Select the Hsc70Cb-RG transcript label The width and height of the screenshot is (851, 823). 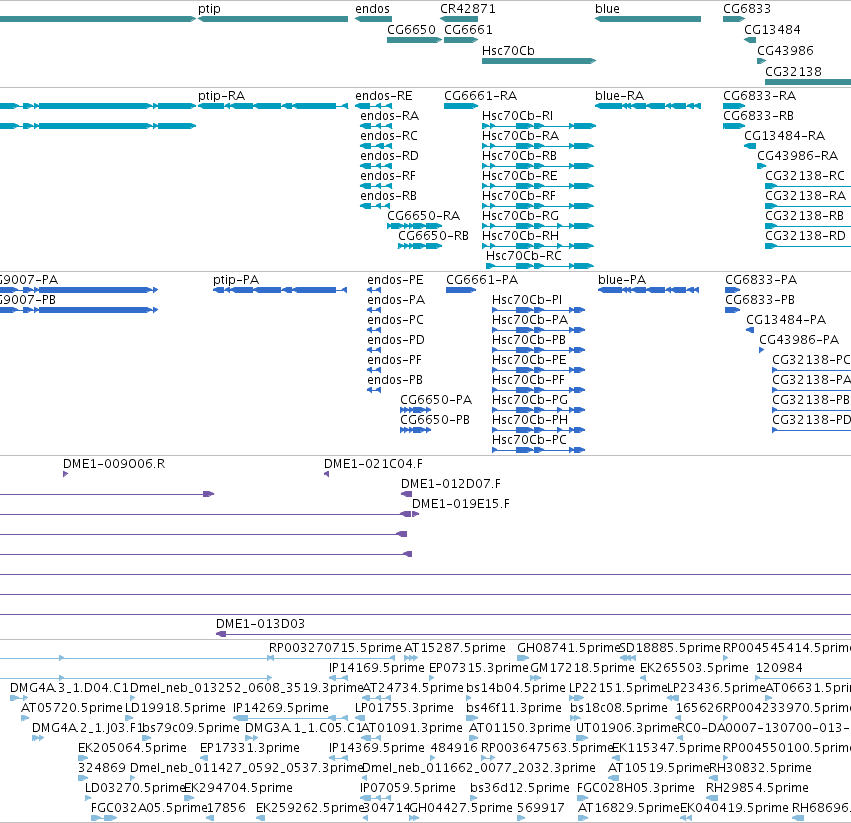click(x=520, y=216)
